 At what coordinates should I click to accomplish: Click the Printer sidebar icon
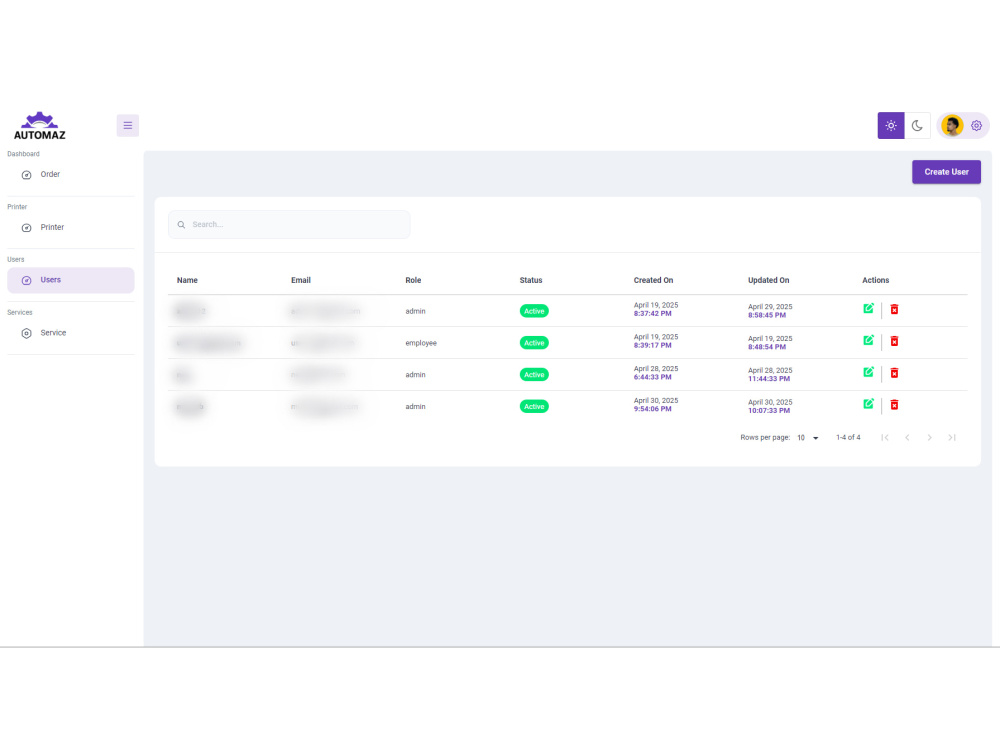pos(26,228)
